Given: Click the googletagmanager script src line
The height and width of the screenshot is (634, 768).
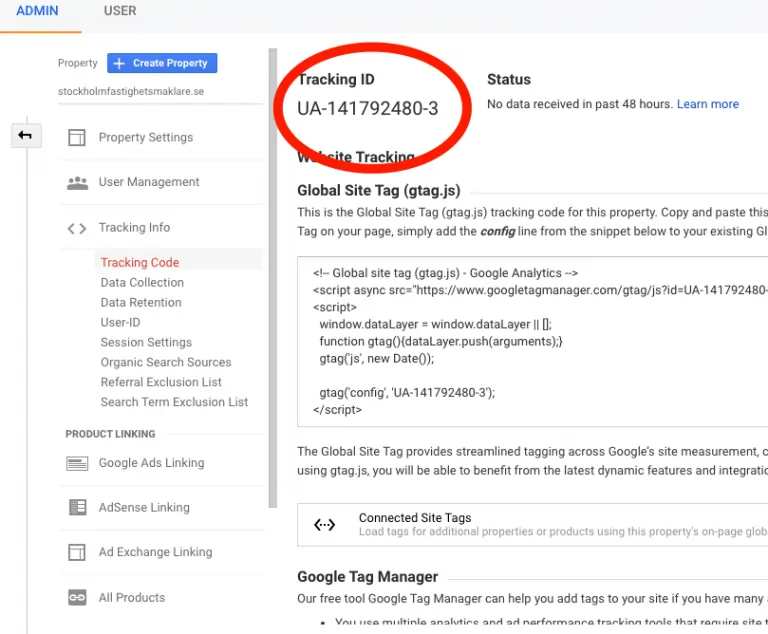Looking at the screenshot, I should (540, 290).
